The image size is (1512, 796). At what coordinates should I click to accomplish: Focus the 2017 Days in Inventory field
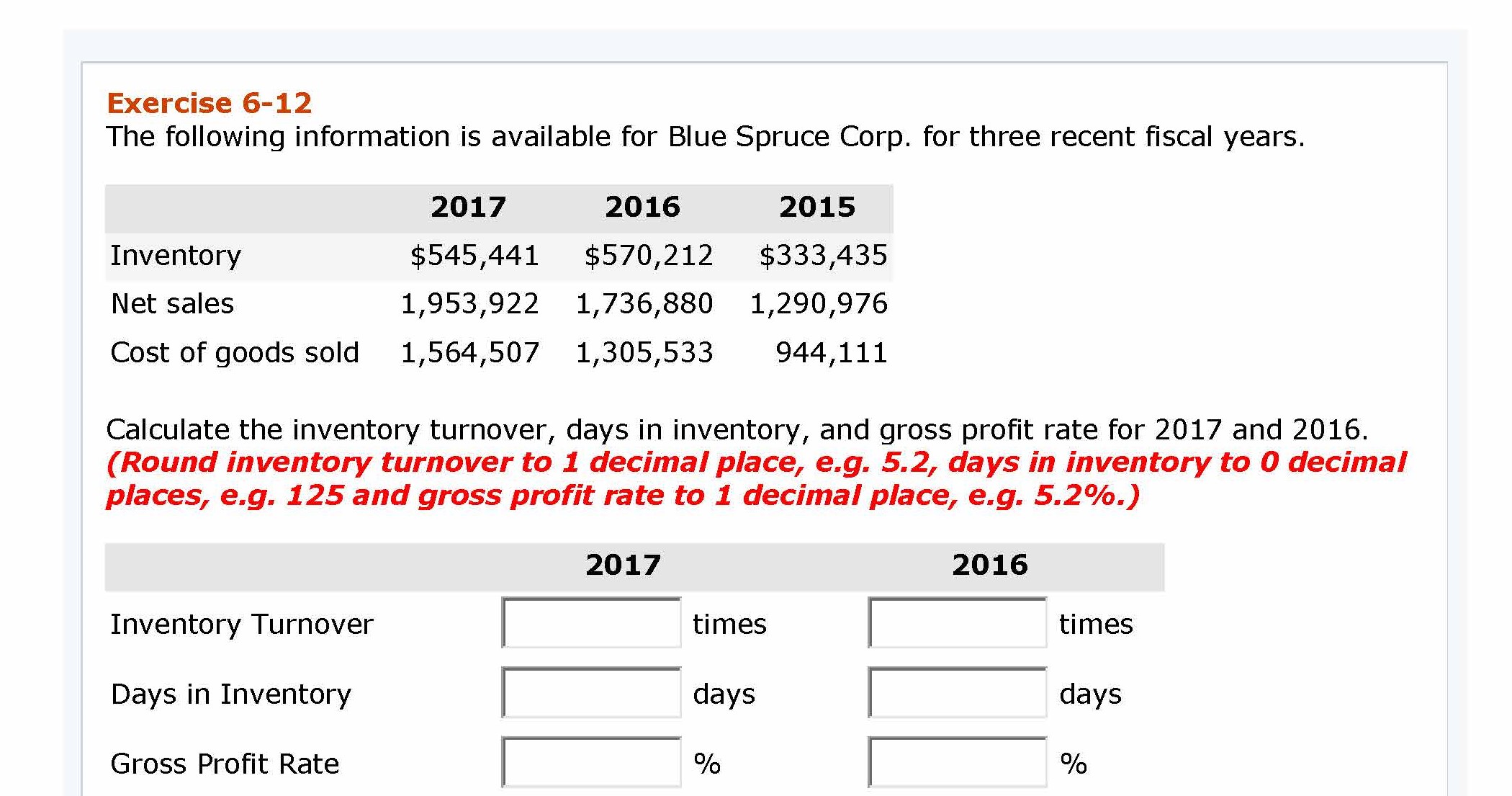pyautogui.click(x=591, y=693)
